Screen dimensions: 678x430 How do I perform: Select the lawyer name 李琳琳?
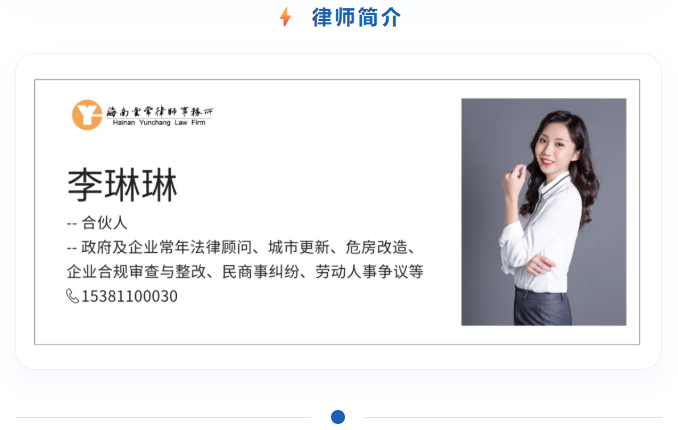click(122, 186)
